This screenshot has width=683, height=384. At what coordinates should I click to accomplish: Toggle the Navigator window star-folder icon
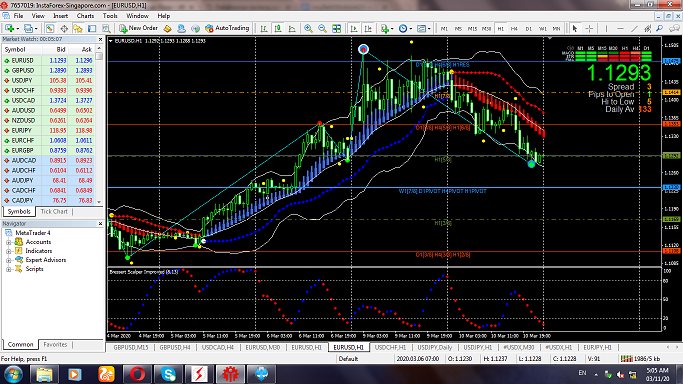tap(78, 28)
